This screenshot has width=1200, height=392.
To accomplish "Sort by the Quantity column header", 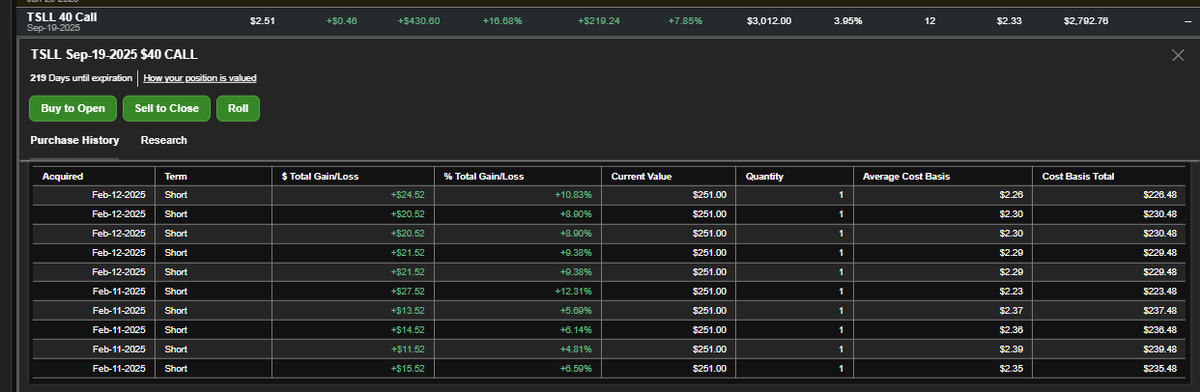I will click(765, 176).
